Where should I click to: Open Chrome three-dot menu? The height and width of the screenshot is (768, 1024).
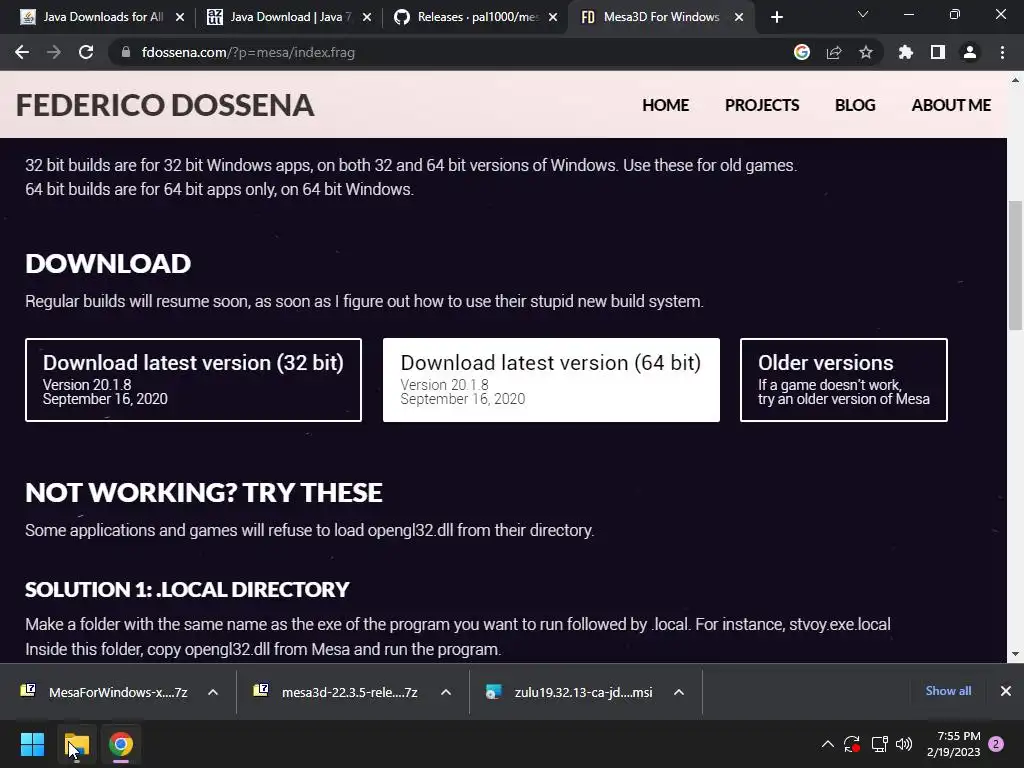(x=1002, y=52)
